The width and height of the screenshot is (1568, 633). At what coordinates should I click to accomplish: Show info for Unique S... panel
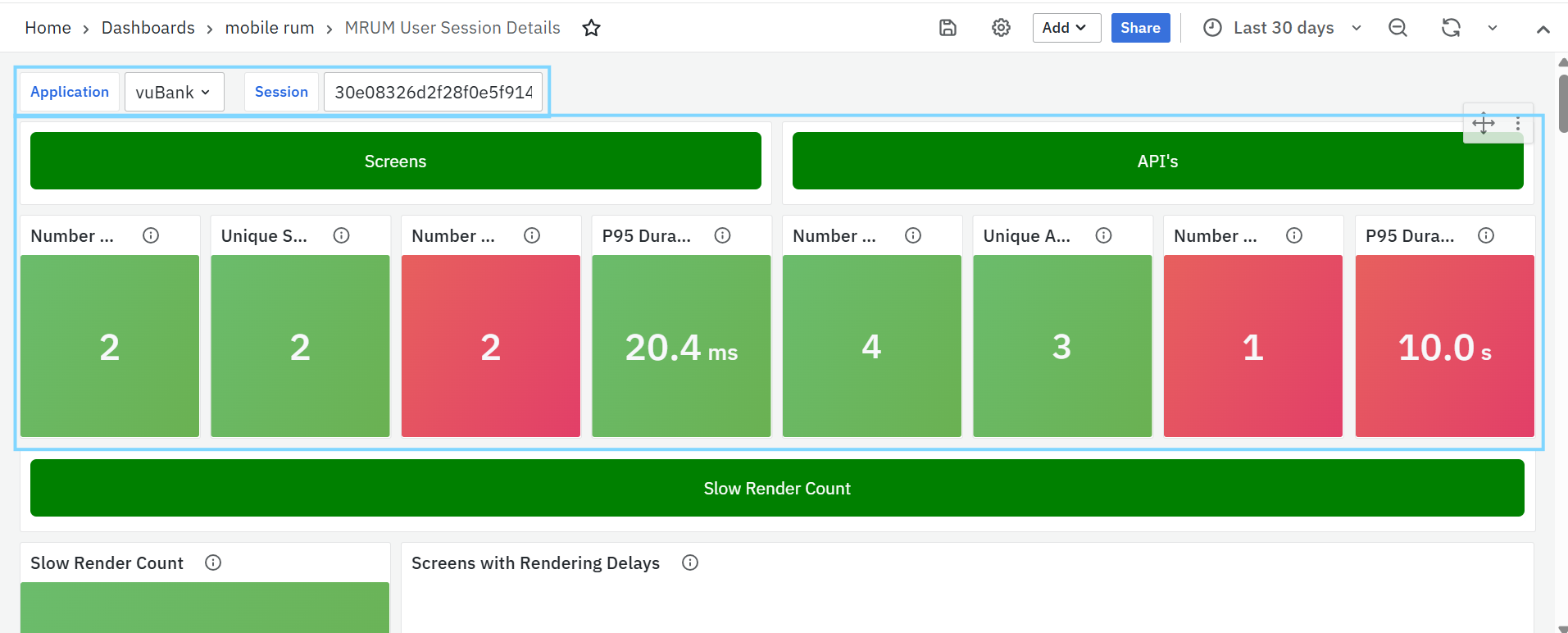[342, 236]
